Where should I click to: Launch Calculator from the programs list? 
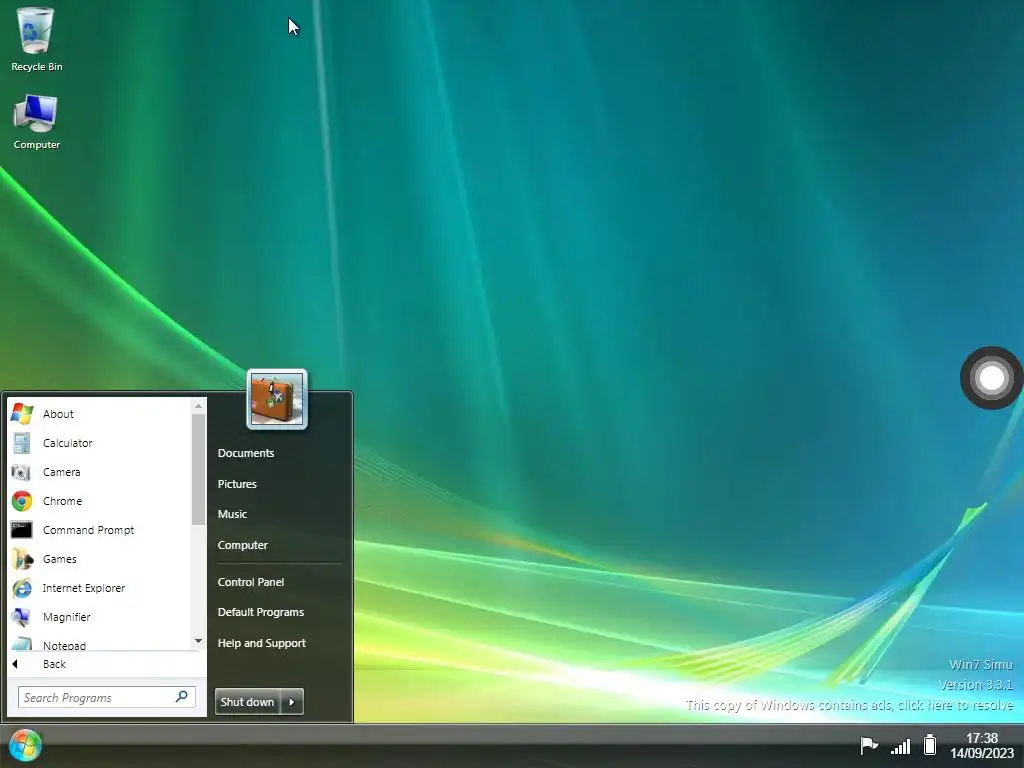click(x=99, y=443)
